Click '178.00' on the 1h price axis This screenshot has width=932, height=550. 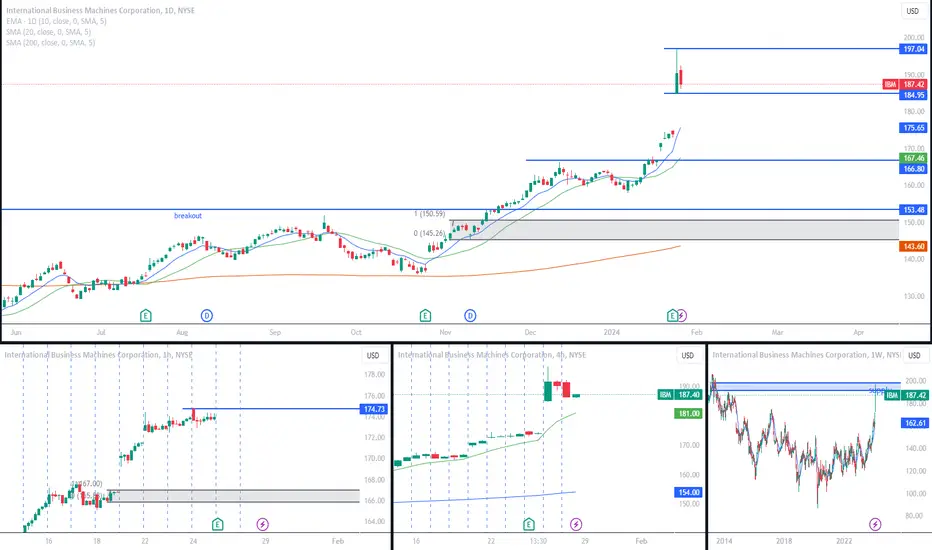[x=374, y=375]
